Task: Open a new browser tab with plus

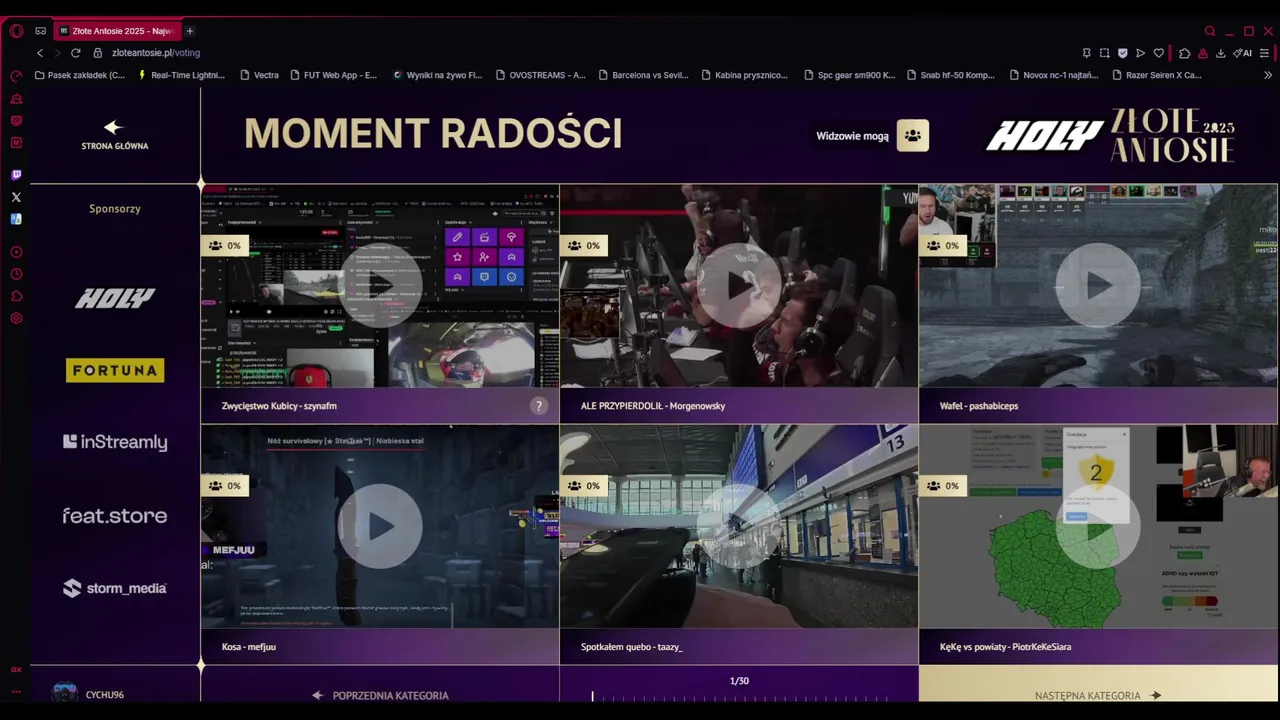Action: click(189, 31)
